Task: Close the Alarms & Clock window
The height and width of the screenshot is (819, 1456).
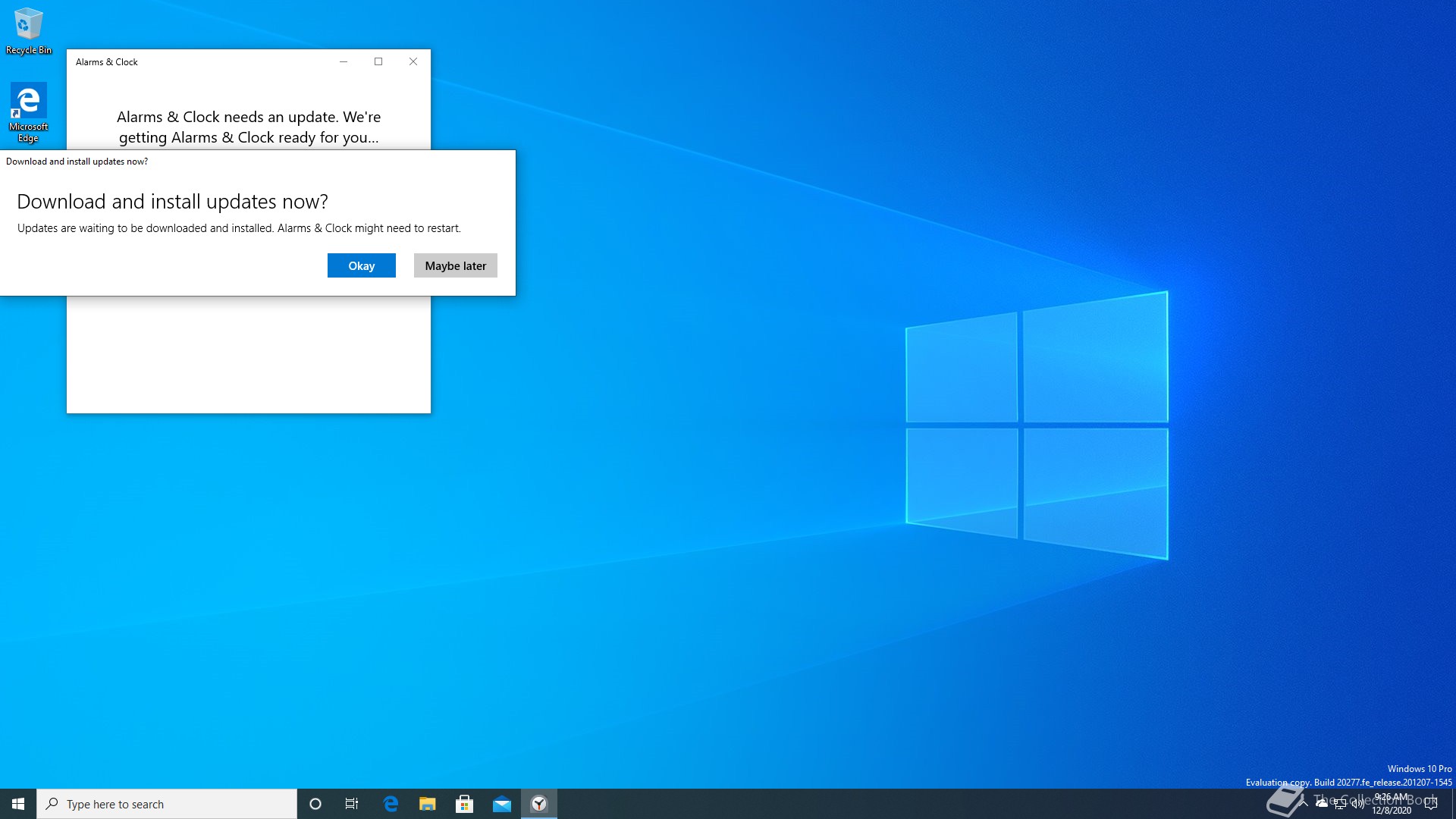Action: [x=413, y=61]
